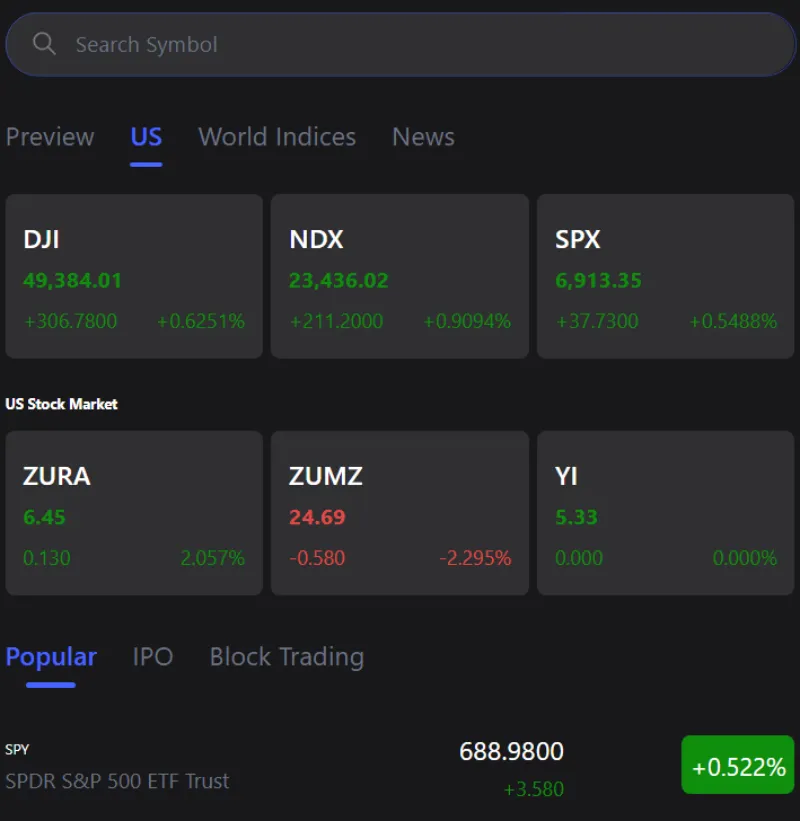The height and width of the screenshot is (821, 800).
Task: Switch to the Preview tab
Action: pyautogui.click(x=50, y=137)
